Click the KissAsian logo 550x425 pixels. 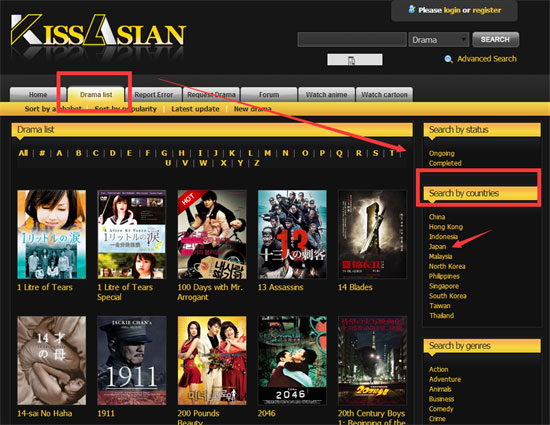[x=98, y=32]
